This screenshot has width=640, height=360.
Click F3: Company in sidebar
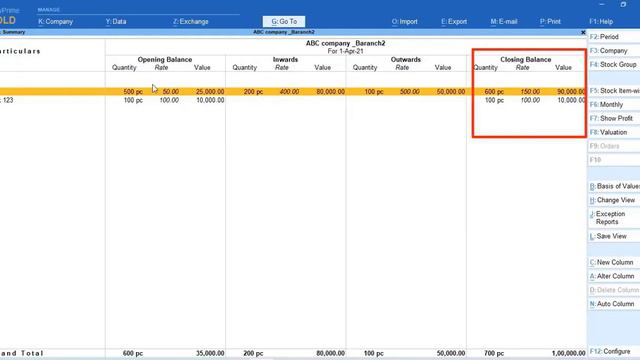pyautogui.click(x=614, y=51)
